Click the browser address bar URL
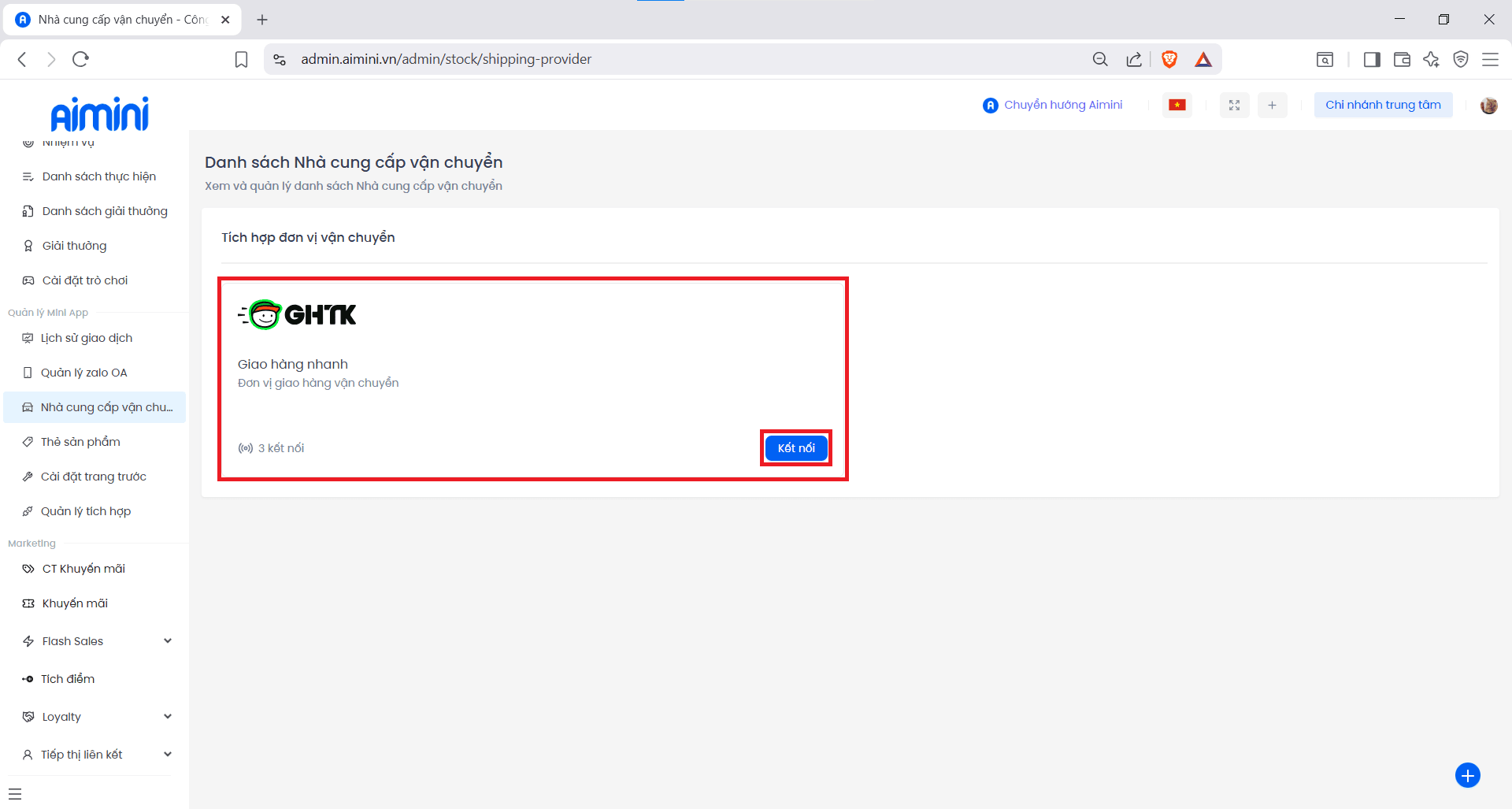 (x=446, y=59)
